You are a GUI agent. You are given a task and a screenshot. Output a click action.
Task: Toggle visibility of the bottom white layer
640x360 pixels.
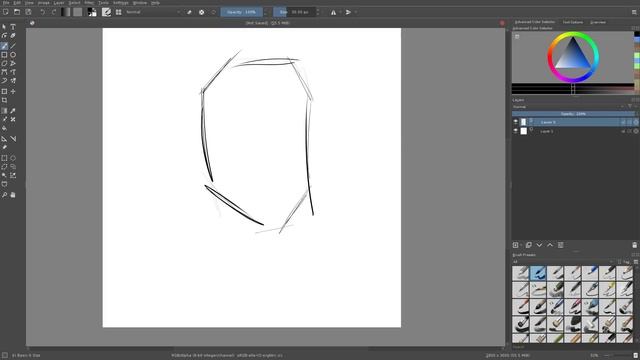[516, 131]
